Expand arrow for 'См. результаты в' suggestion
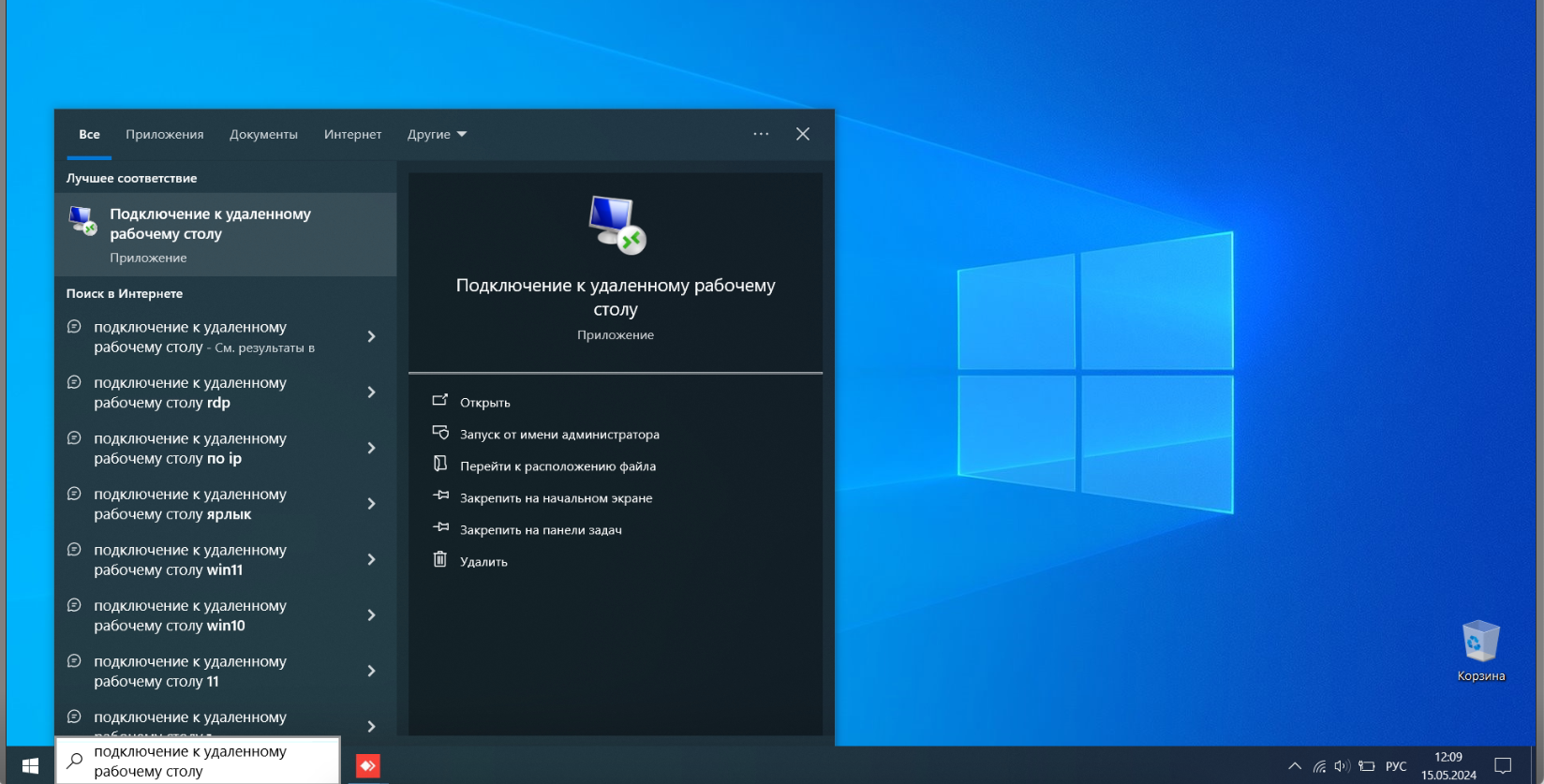Screen dimensions: 1544x784 pyautogui.click(x=372, y=336)
